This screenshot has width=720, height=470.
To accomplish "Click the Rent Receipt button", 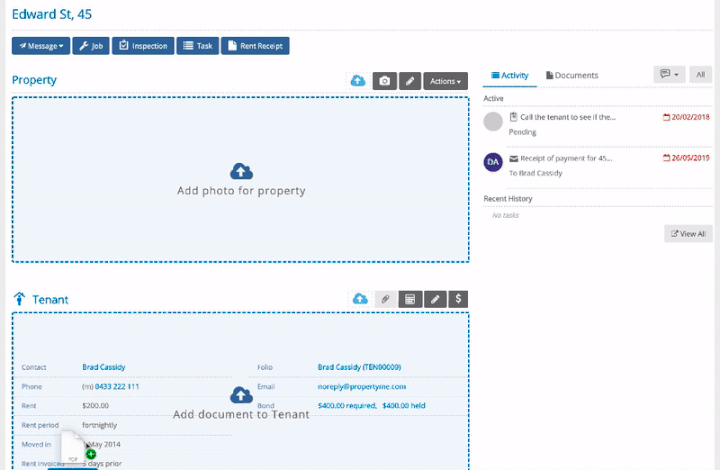I will [x=255, y=46].
